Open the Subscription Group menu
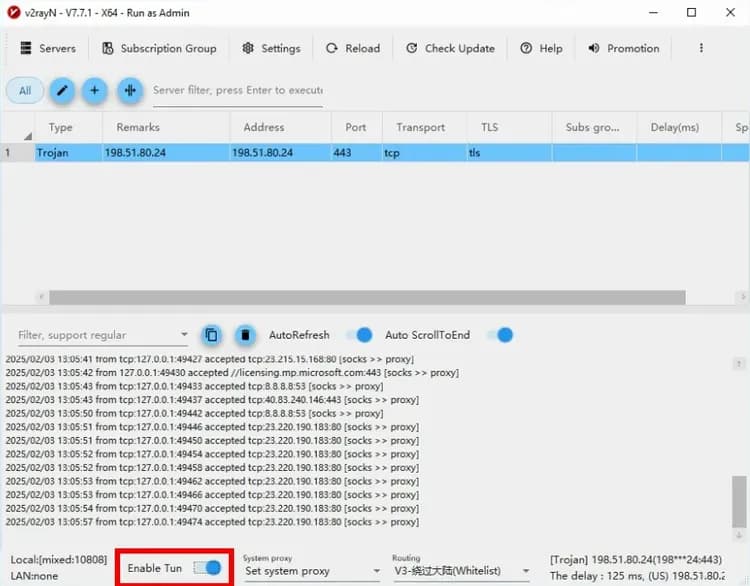 (159, 48)
